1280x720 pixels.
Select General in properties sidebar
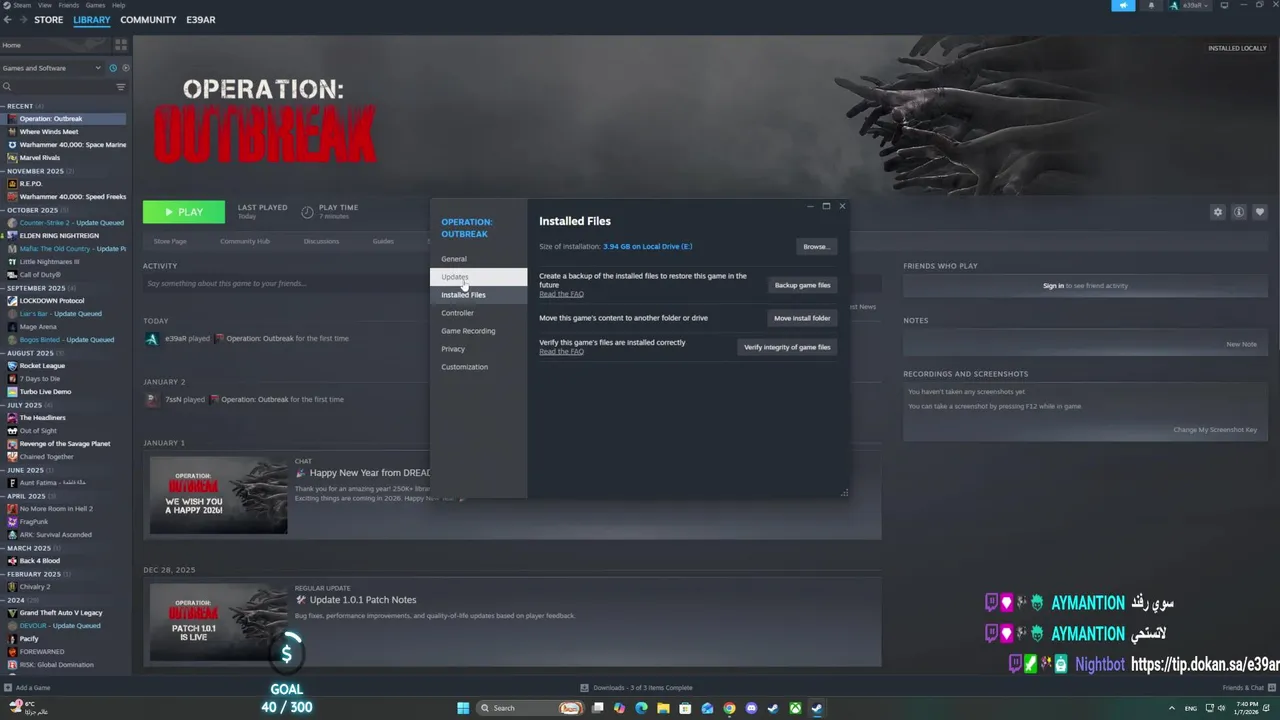pyautogui.click(x=478, y=259)
